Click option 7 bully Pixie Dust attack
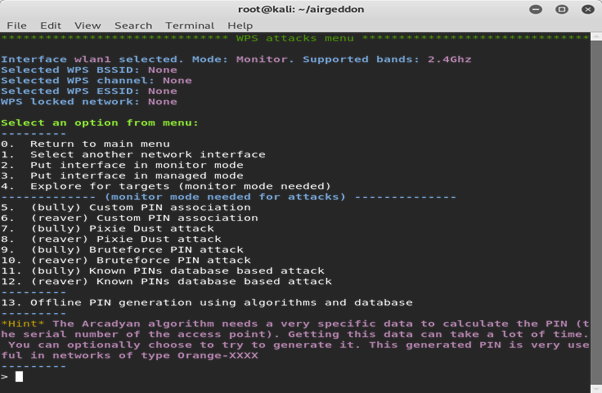602x393 pixels. click(108, 229)
